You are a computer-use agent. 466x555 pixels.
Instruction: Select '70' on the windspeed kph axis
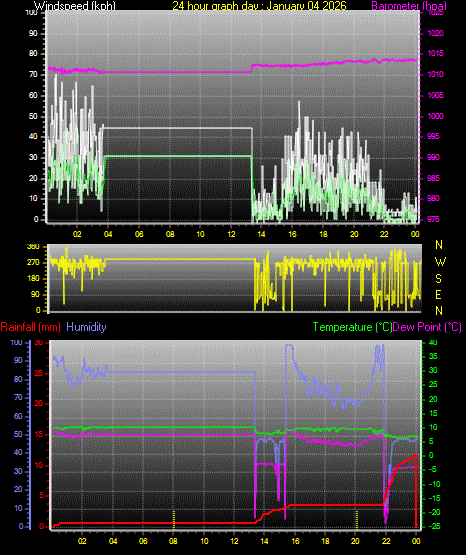33,75
